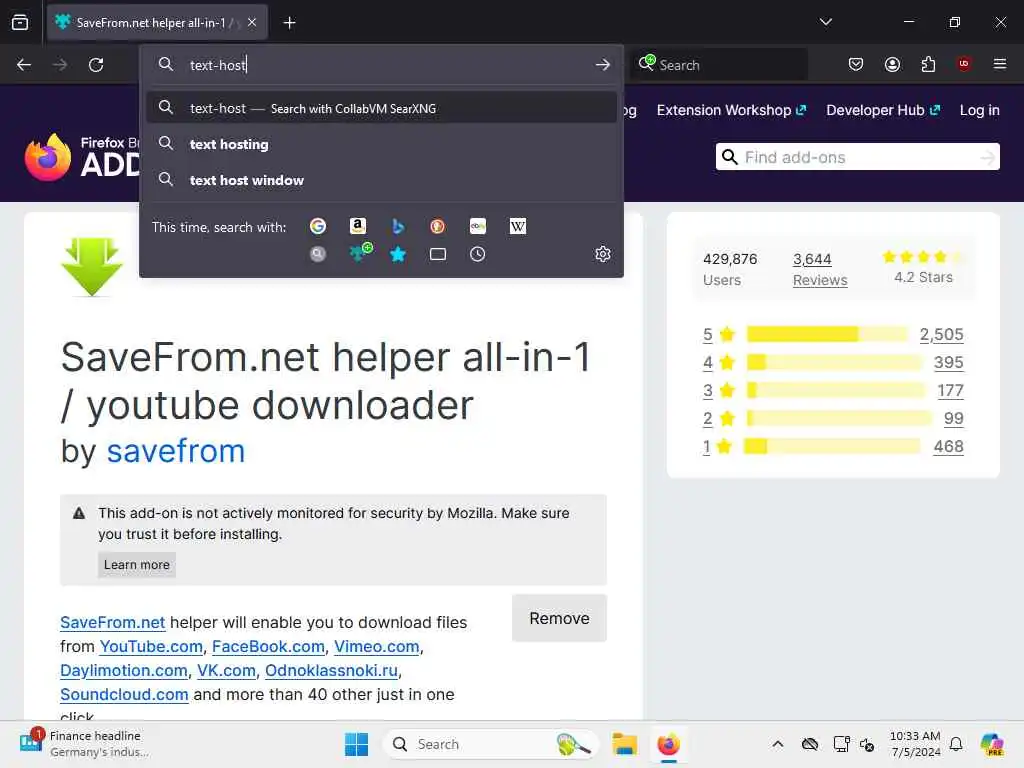Open the Firefox View button

tap(20, 22)
